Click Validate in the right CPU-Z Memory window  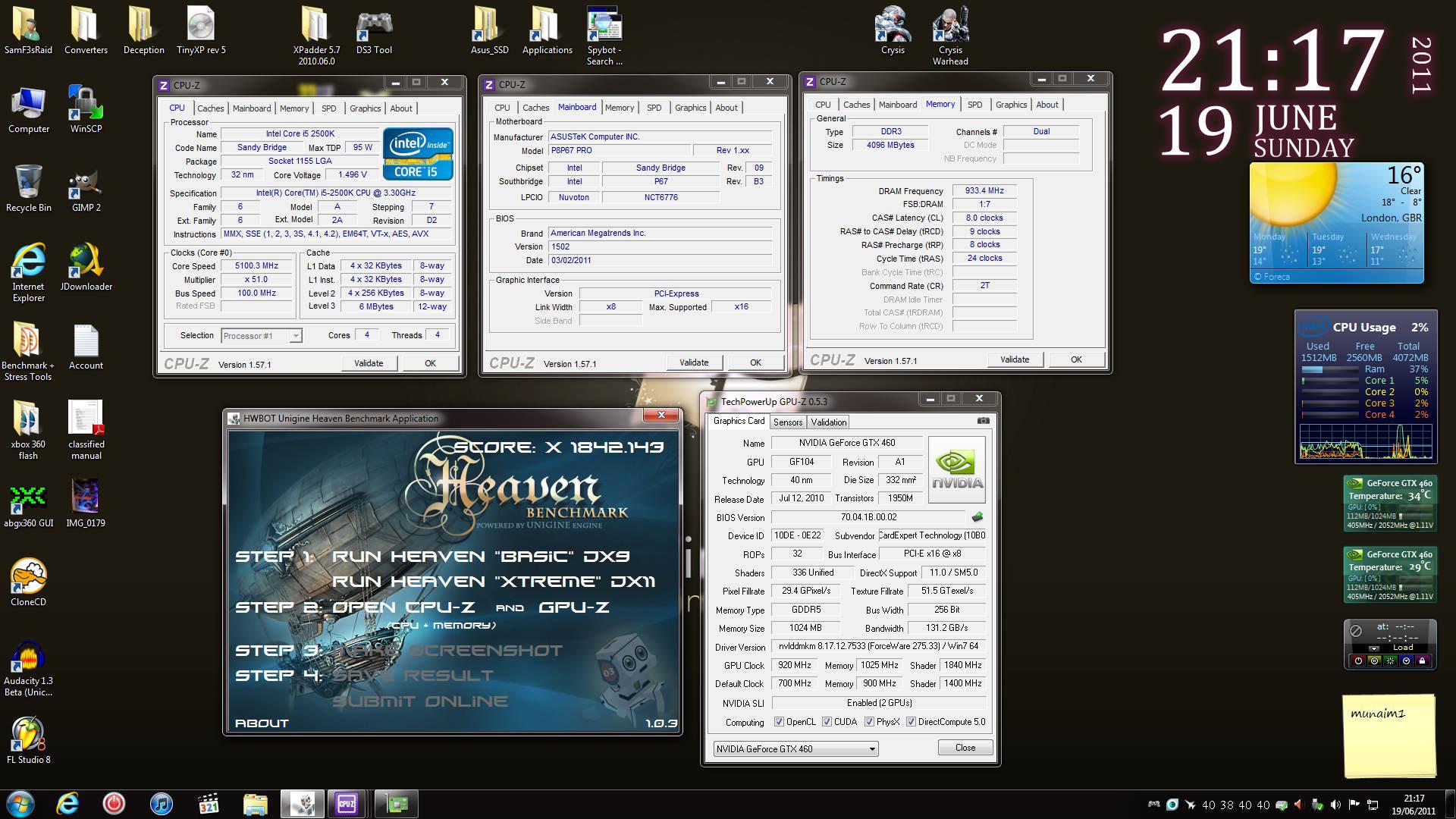click(x=1014, y=359)
